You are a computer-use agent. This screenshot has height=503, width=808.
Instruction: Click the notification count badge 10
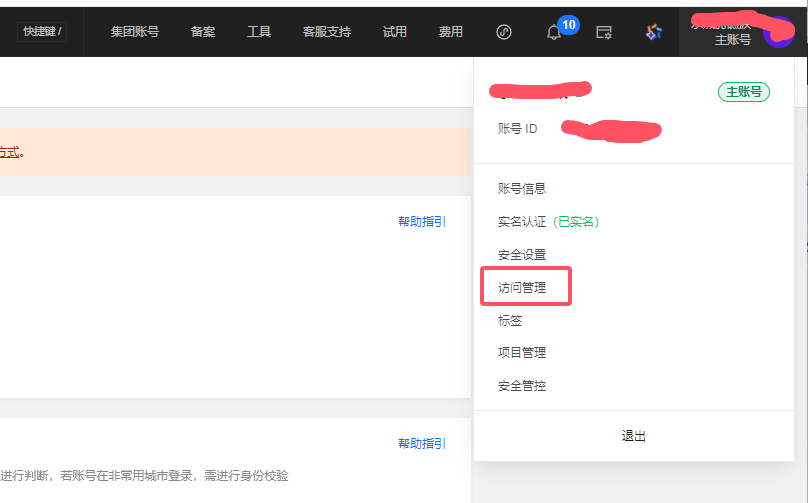[568, 24]
